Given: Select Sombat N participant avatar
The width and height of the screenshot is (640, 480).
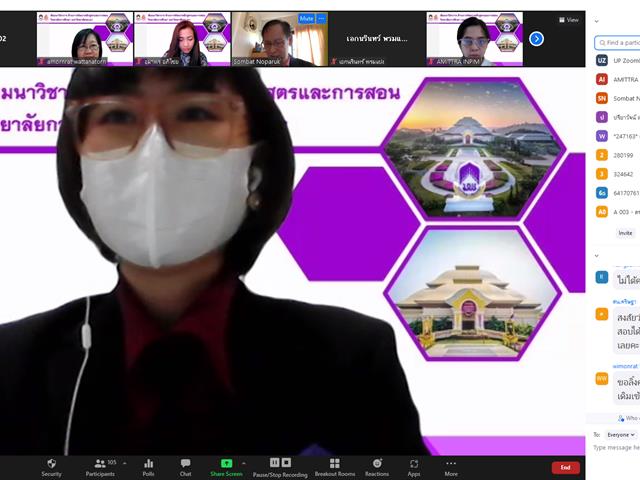Looking at the screenshot, I should pos(602,98).
